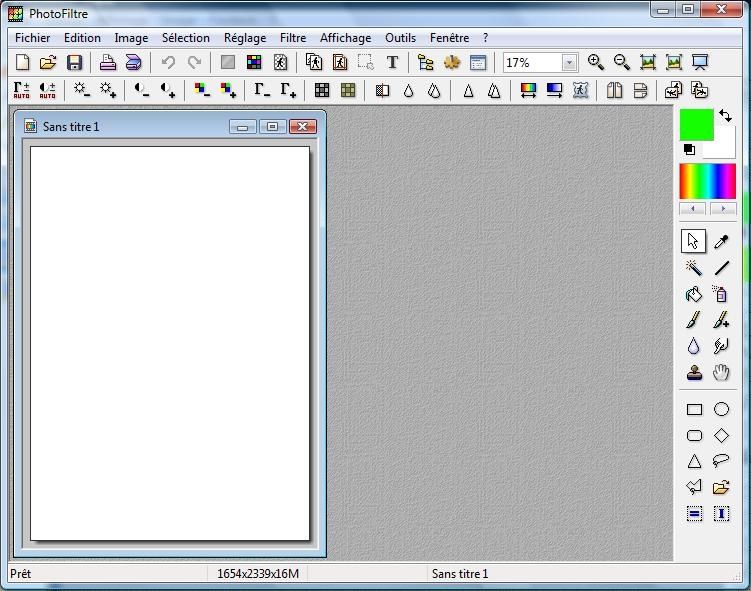Select the spray can tool
The height and width of the screenshot is (591, 751).
pyautogui.click(x=720, y=294)
